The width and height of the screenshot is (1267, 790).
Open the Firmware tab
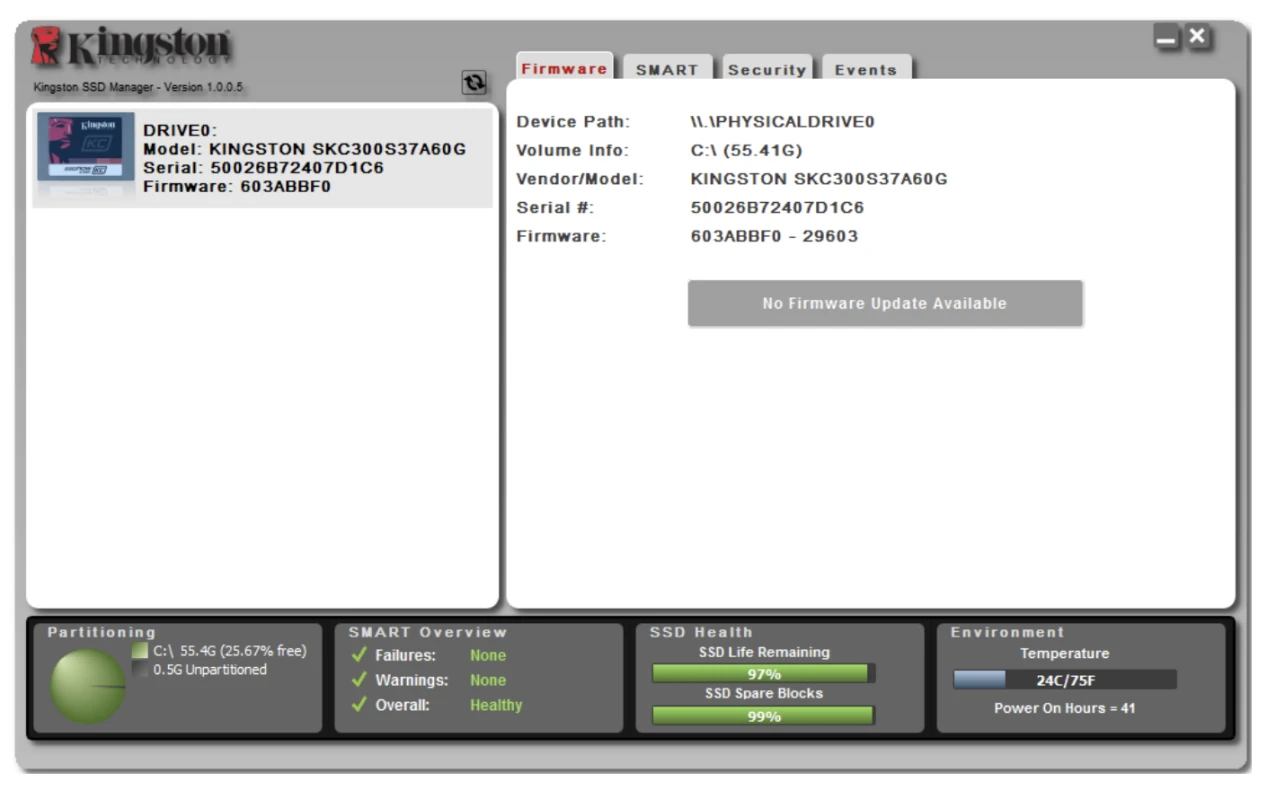click(564, 68)
